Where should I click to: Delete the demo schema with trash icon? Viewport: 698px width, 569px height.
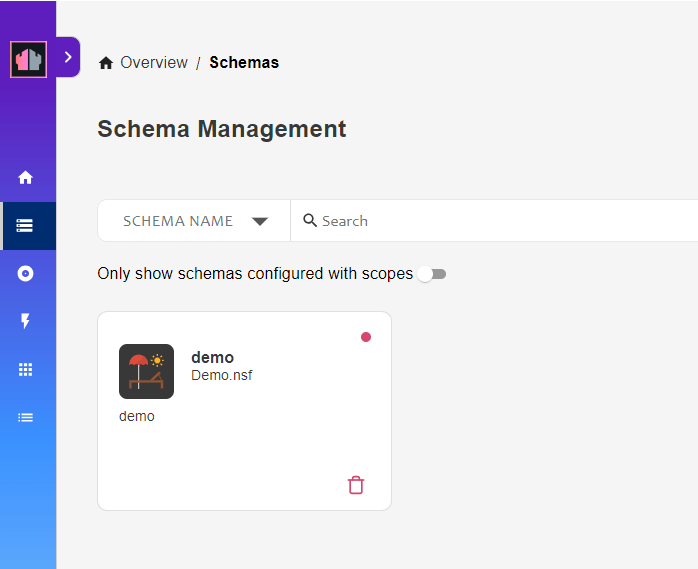point(356,485)
